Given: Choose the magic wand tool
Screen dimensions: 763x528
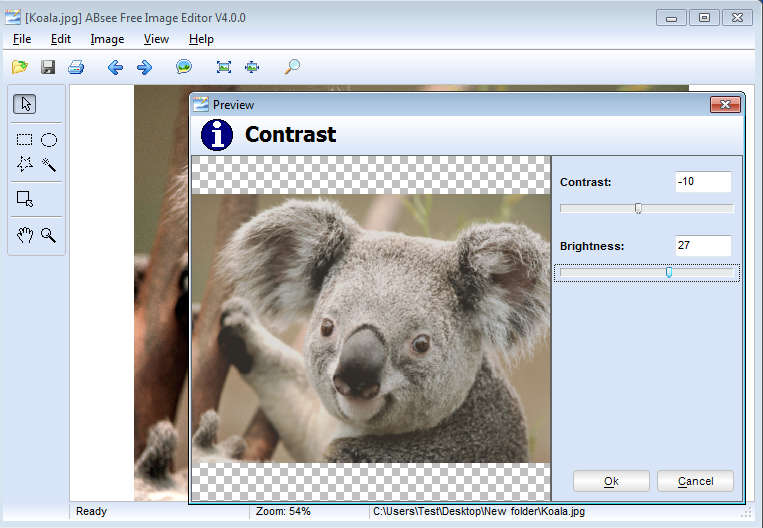Looking at the screenshot, I should click(48, 164).
